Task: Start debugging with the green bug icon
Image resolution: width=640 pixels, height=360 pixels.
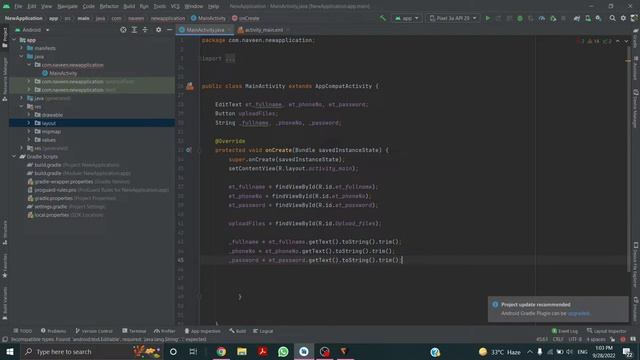Action: pos(520,18)
